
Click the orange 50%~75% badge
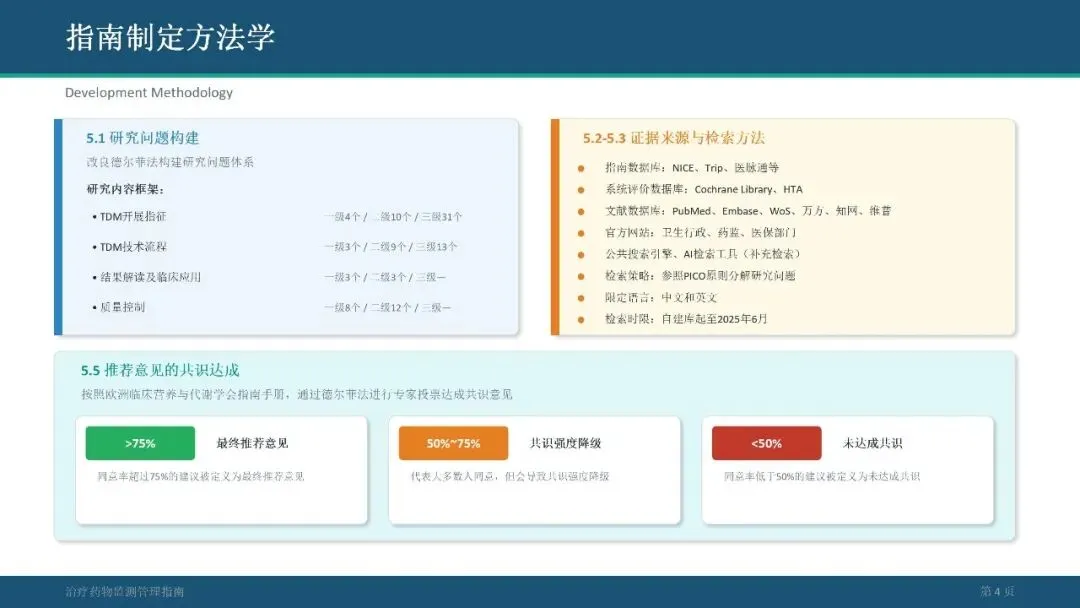pyautogui.click(x=453, y=443)
